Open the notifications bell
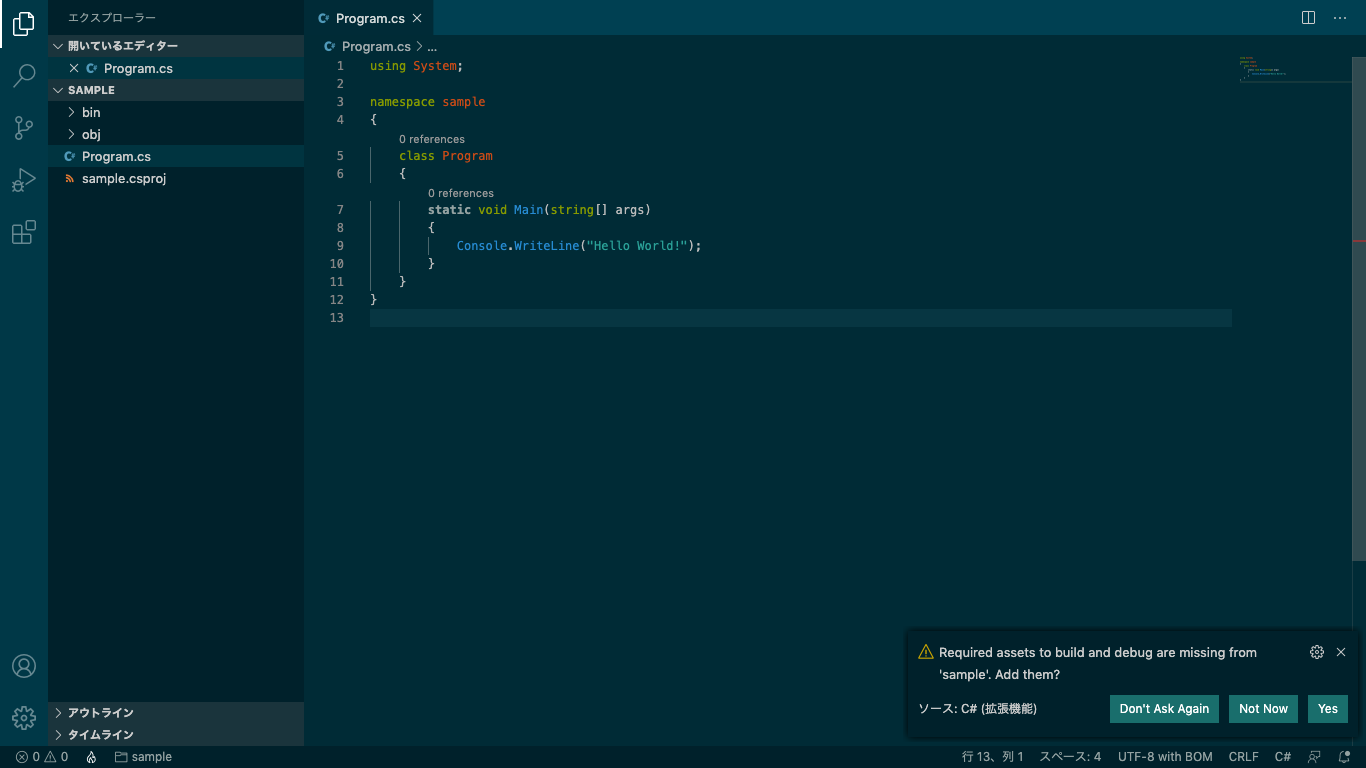1366x768 pixels. click(x=1345, y=757)
